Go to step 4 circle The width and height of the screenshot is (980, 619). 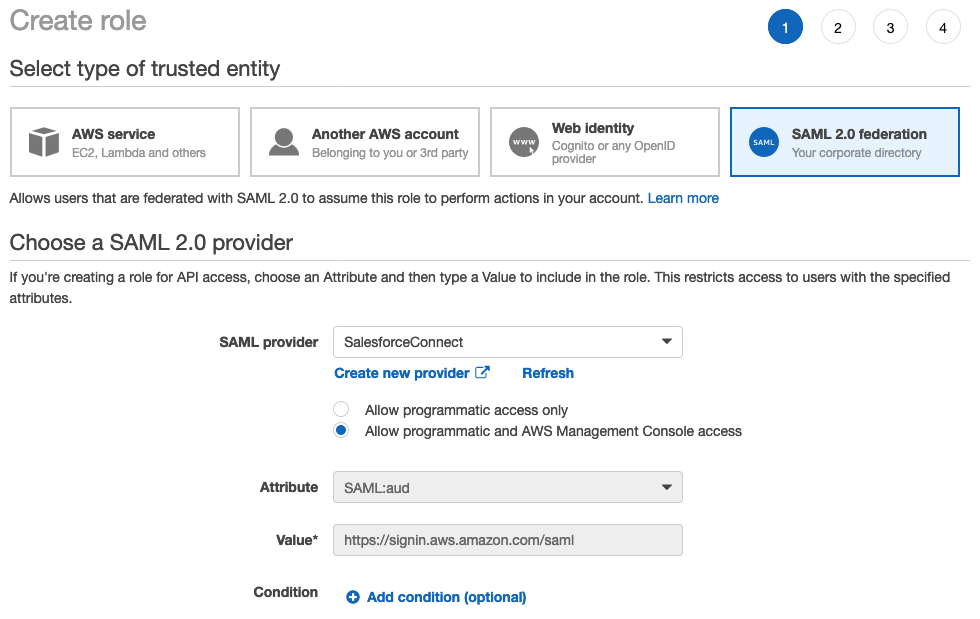click(x=942, y=27)
